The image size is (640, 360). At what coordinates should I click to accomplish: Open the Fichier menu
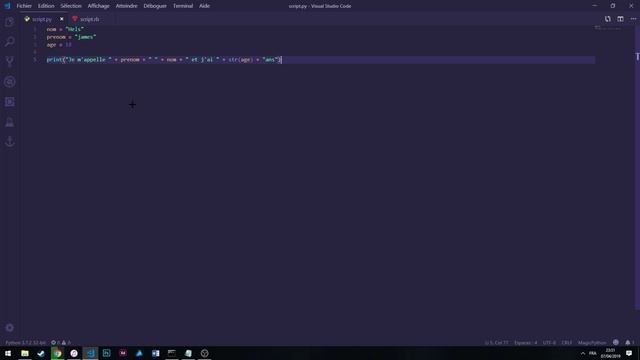pyautogui.click(x=24, y=6)
